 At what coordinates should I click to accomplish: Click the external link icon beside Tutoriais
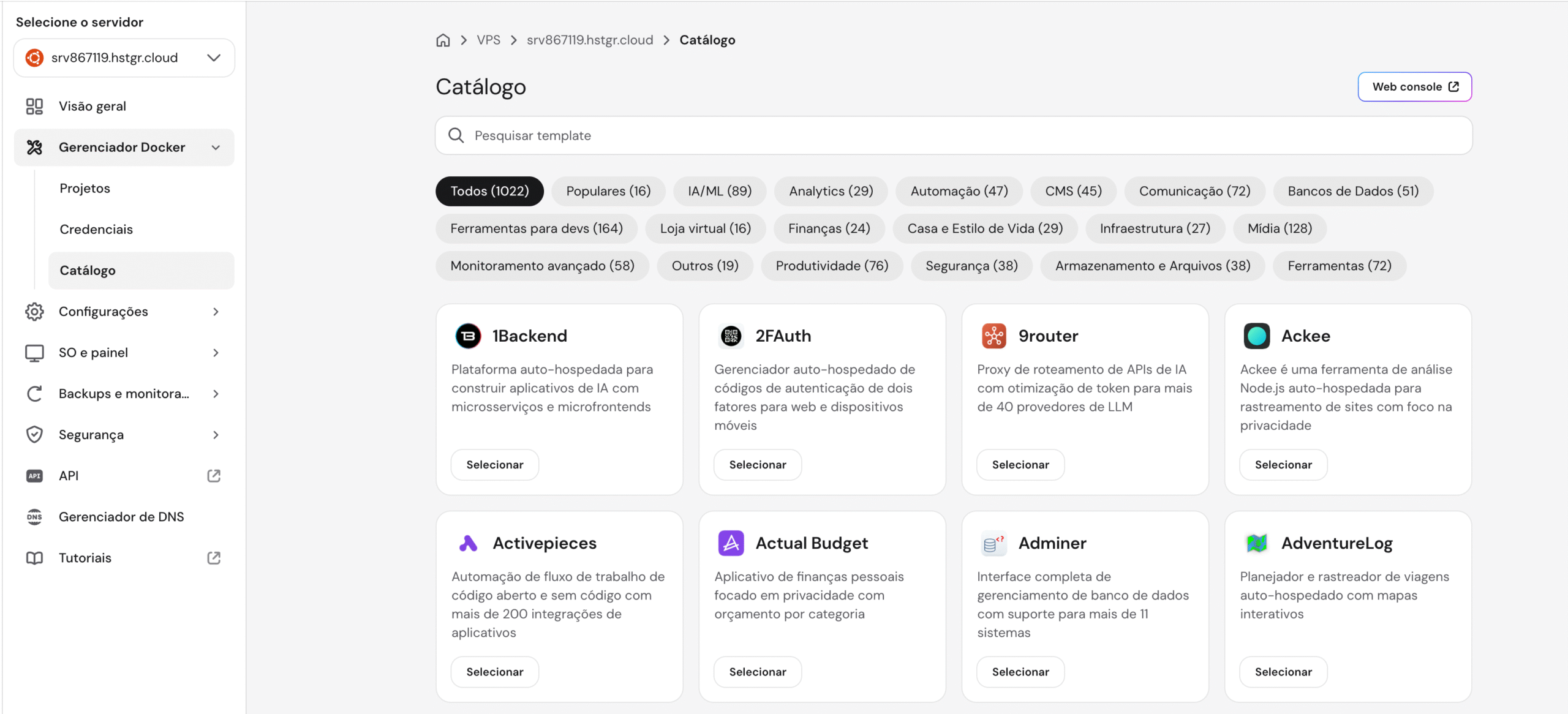214,558
